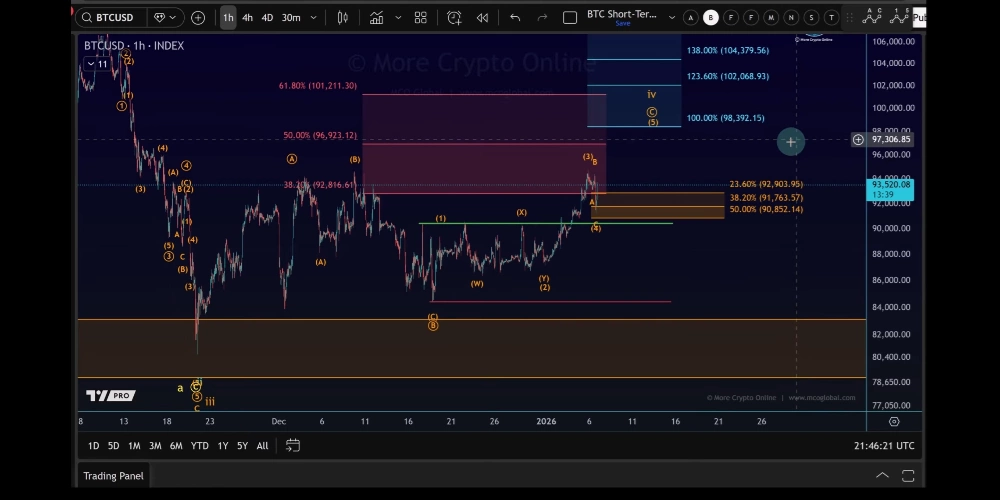Switch chart to the 4h timeframe
Viewport: 1000px width, 500px height.
click(x=247, y=17)
